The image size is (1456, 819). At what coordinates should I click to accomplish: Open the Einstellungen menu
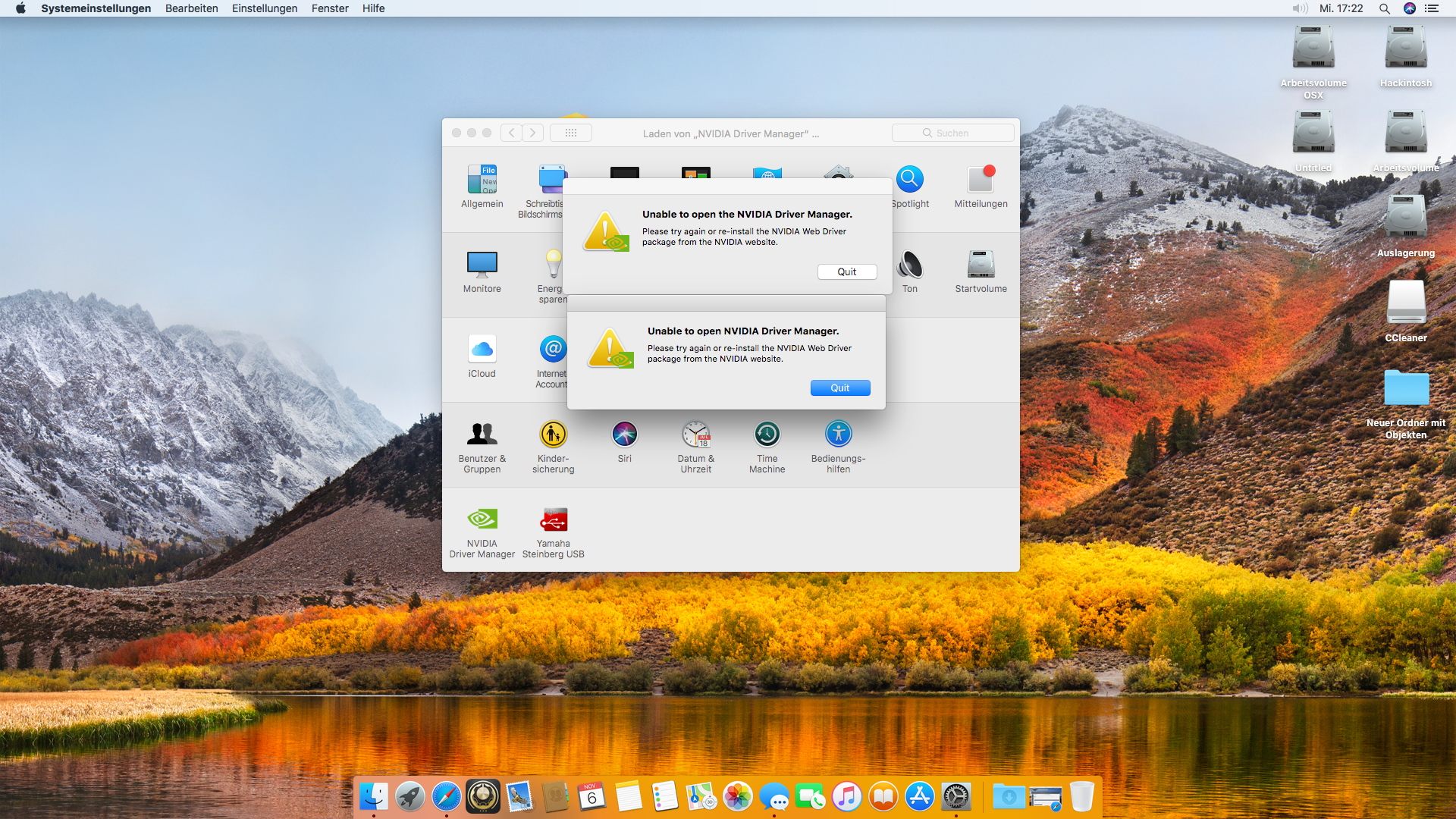[x=265, y=8]
